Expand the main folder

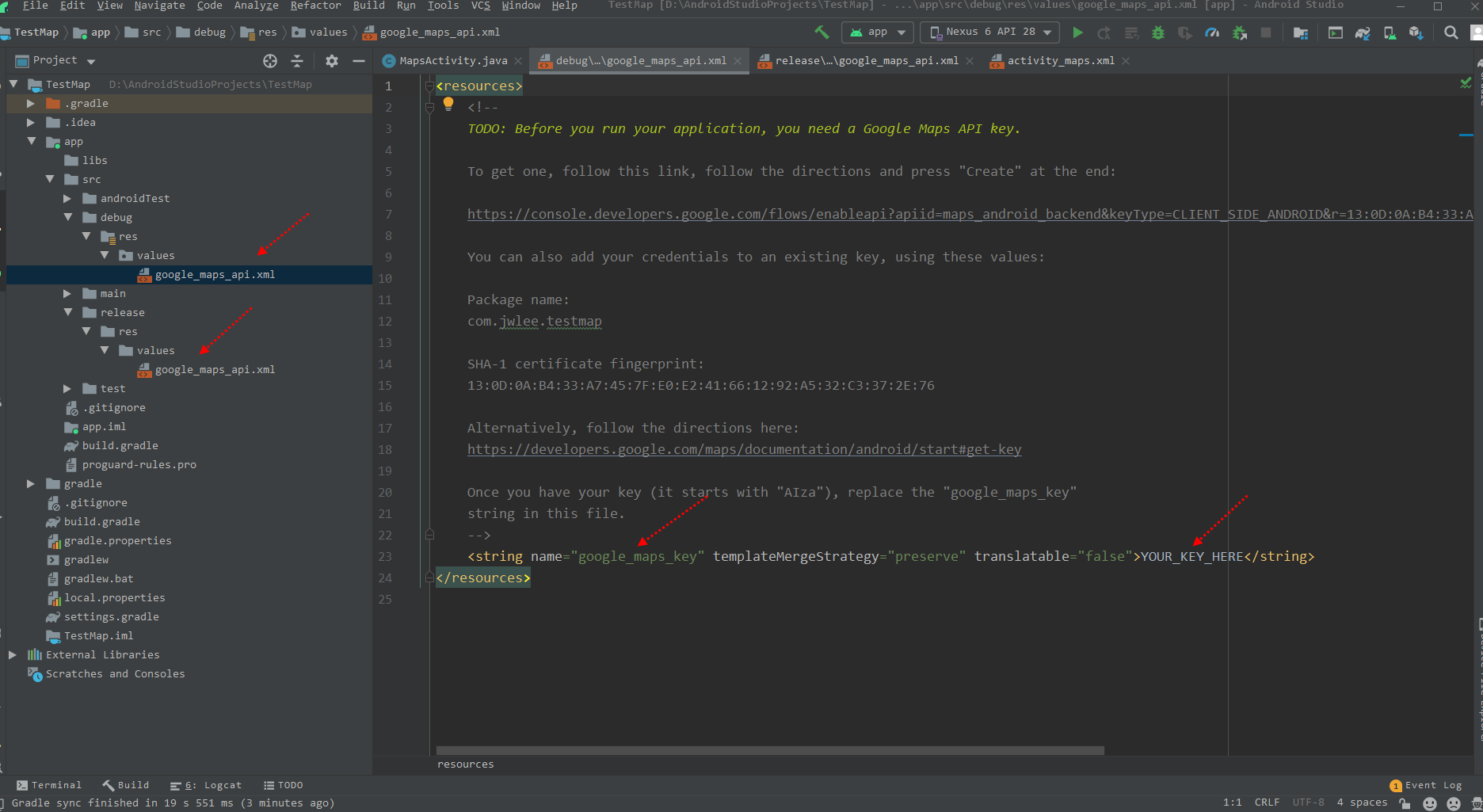(x=67, y=293)
